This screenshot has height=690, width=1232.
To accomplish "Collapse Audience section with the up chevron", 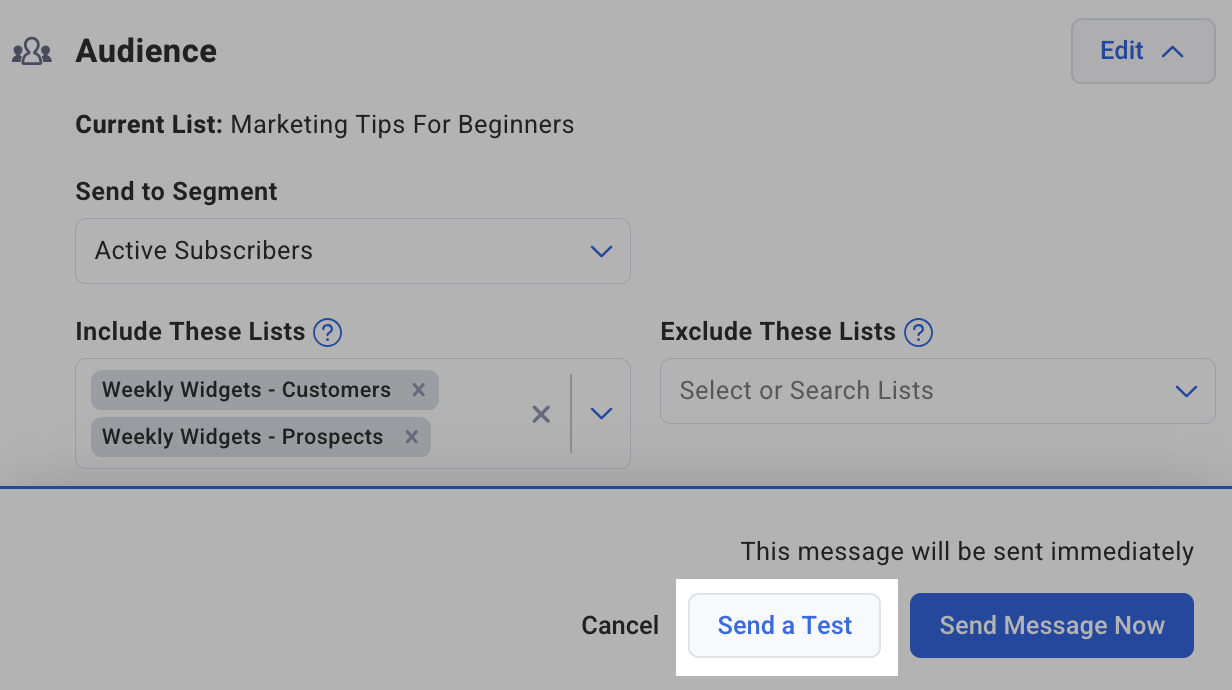I will 1173,52.
